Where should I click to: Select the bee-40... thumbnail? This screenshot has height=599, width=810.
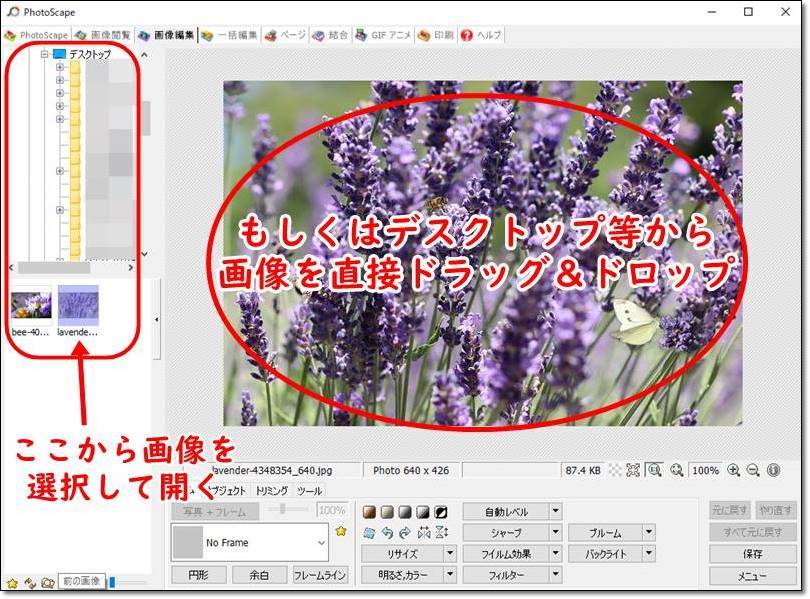pos(30,311)
